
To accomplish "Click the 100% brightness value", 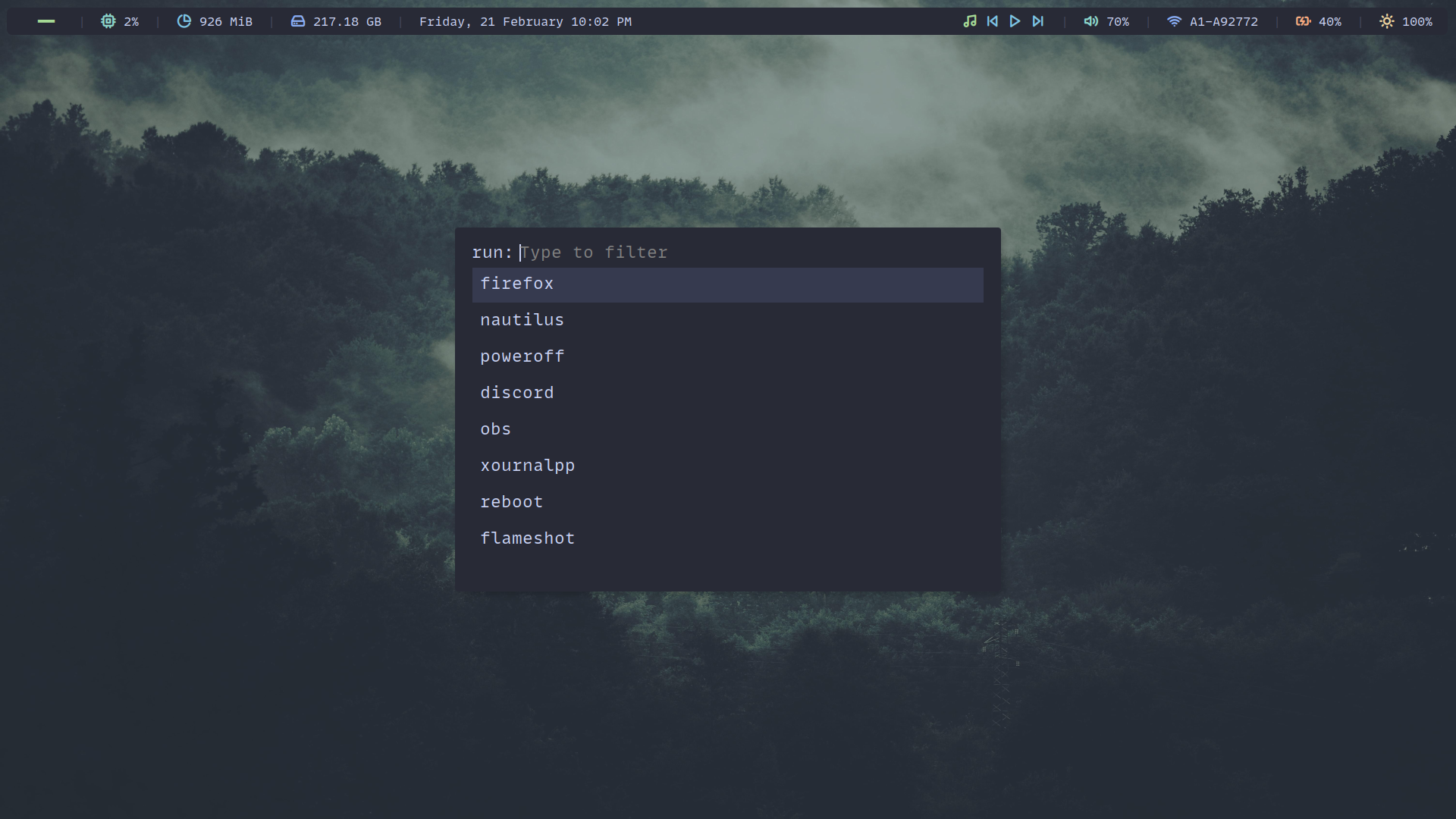I will click(1417, 22).
